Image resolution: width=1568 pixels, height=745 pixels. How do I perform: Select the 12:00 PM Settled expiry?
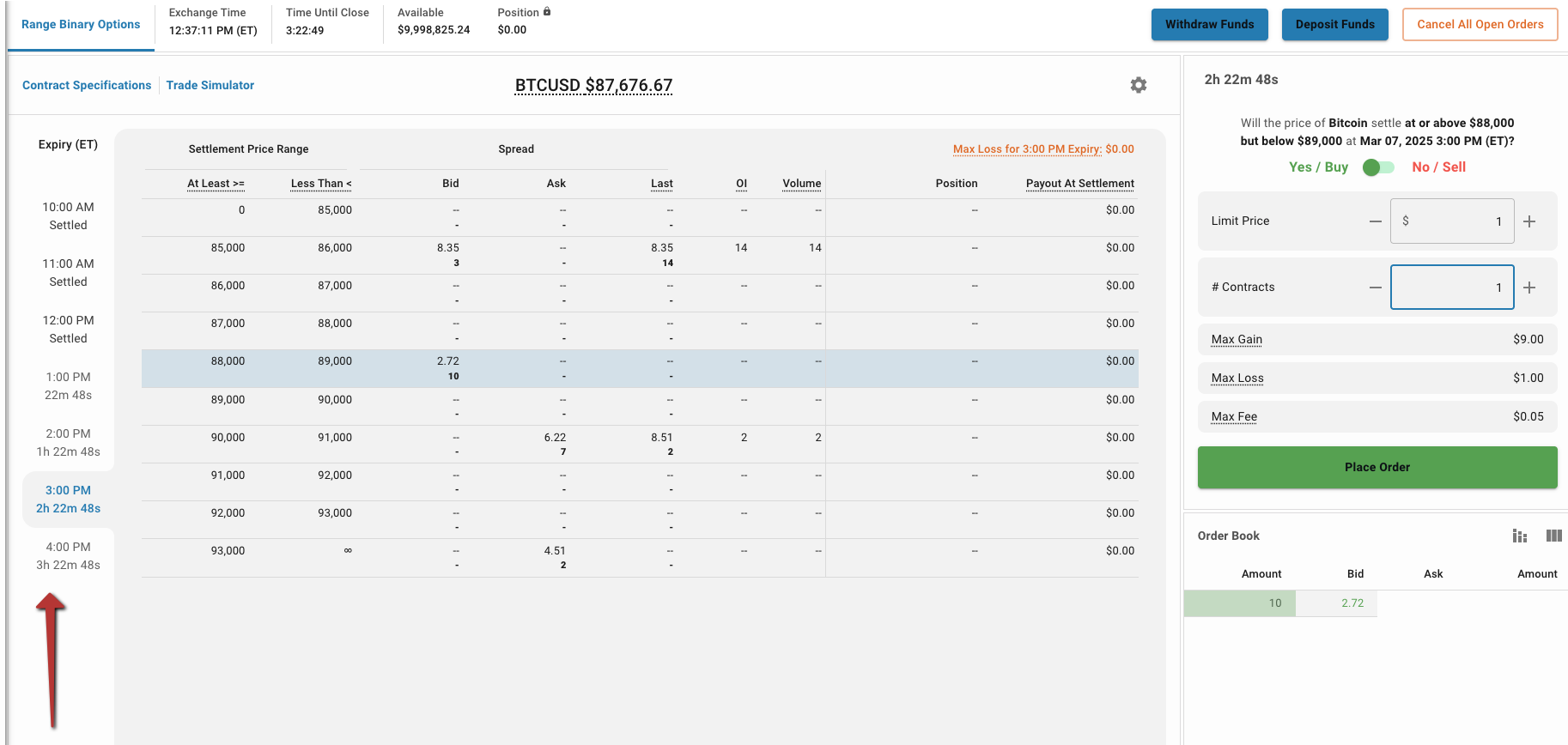69,330
